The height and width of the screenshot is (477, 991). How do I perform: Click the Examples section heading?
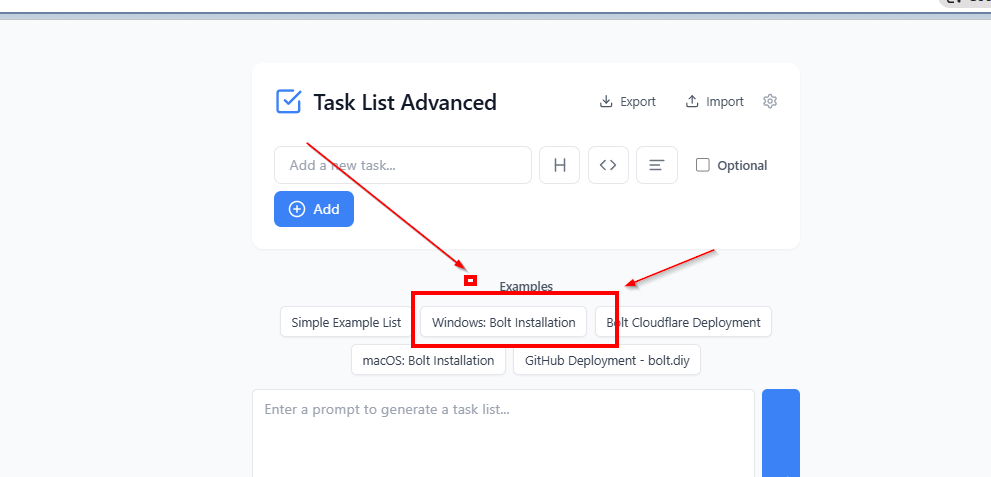click(x=526, y=287)
